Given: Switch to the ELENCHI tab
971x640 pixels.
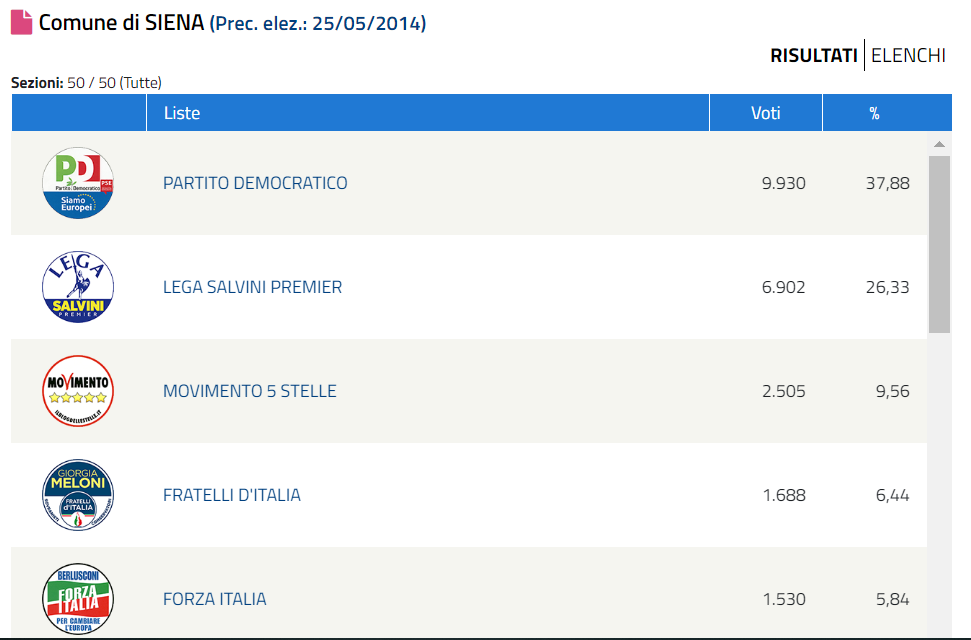Looking at the screenshot, I should [908, 56].
